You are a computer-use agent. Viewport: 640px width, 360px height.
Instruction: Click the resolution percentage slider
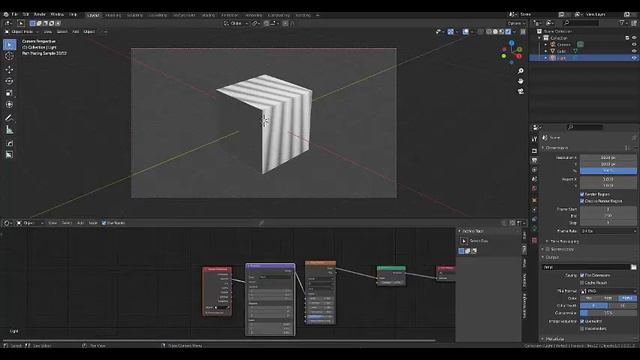[608, 171]
